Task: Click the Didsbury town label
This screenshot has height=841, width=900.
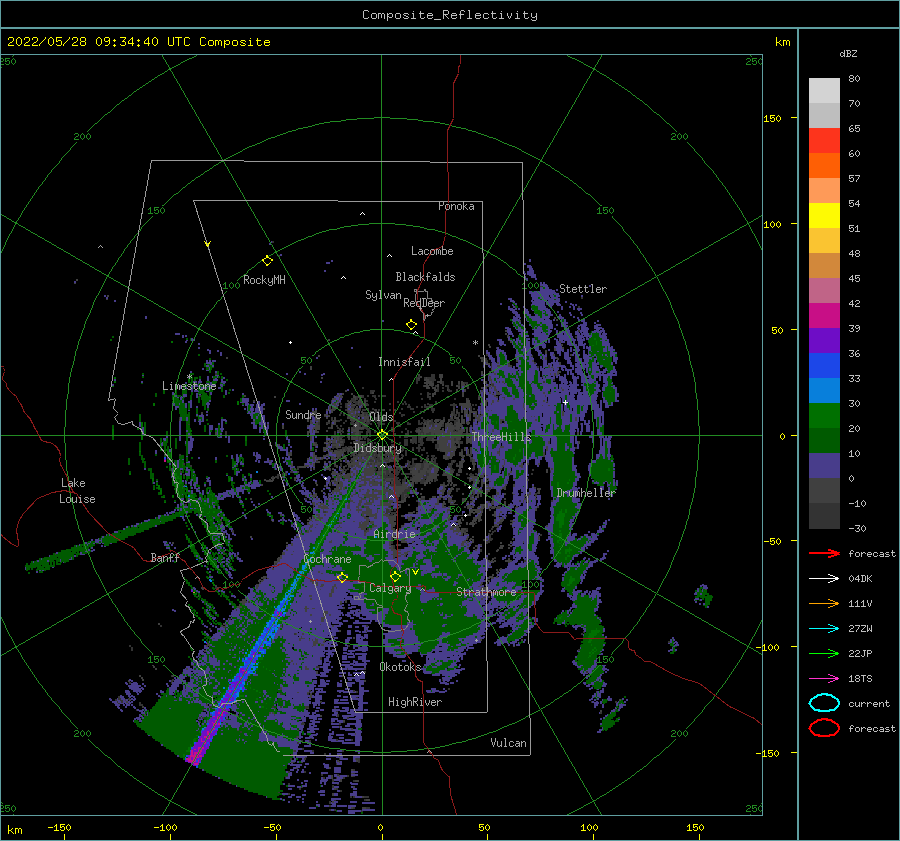Action: [377, 448]
